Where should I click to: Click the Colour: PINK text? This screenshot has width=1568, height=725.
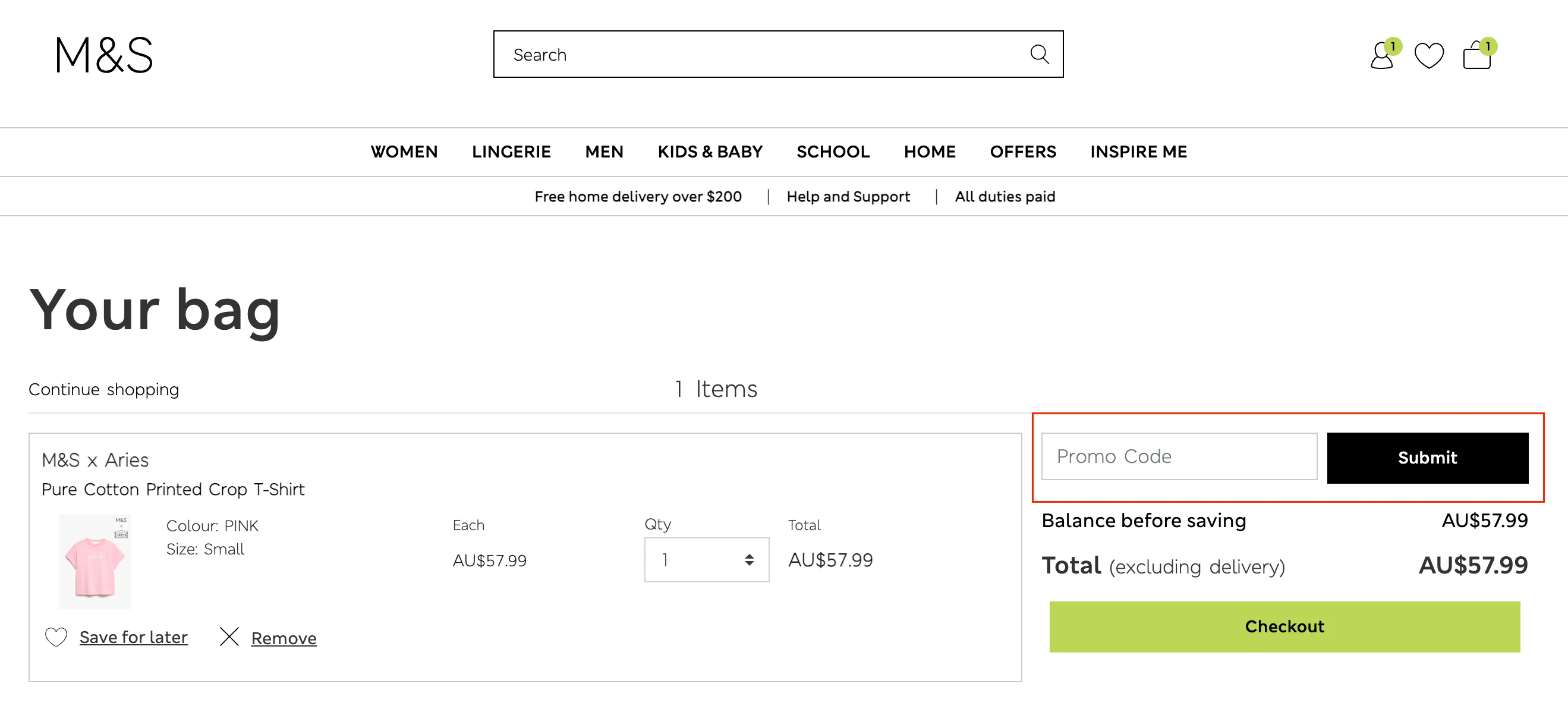pyautogui.click(x=212, y=526)
